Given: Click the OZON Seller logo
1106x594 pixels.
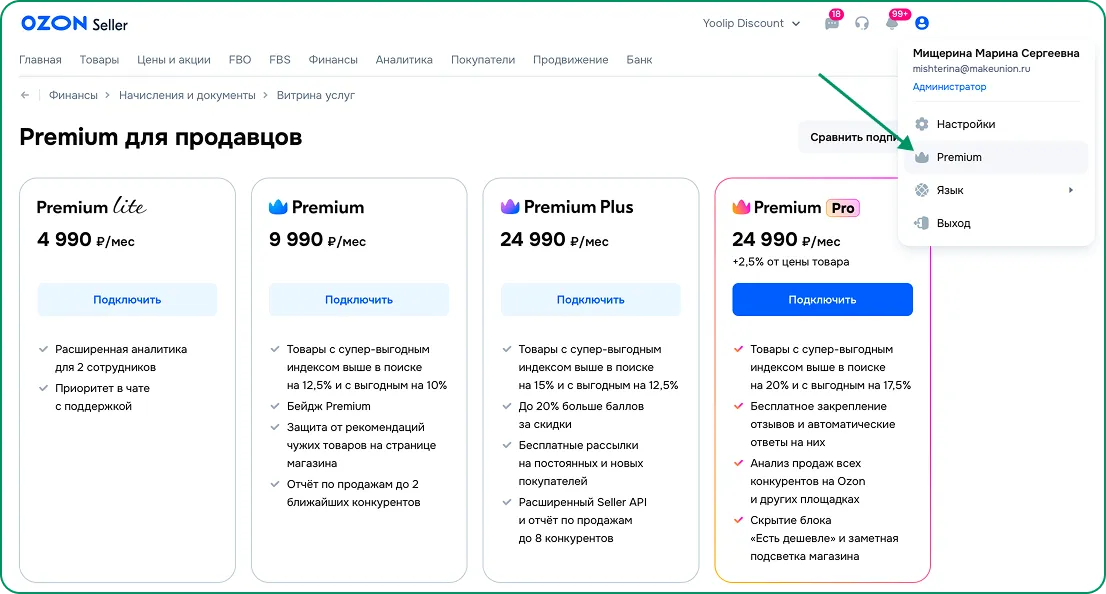Looking at the screenshot, I should point(74,24).
